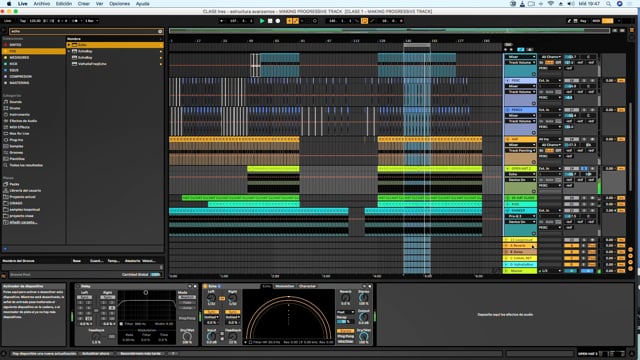Expand the Echo item in browser results
Screen dimensions: 640x360
tap(69, 45)
